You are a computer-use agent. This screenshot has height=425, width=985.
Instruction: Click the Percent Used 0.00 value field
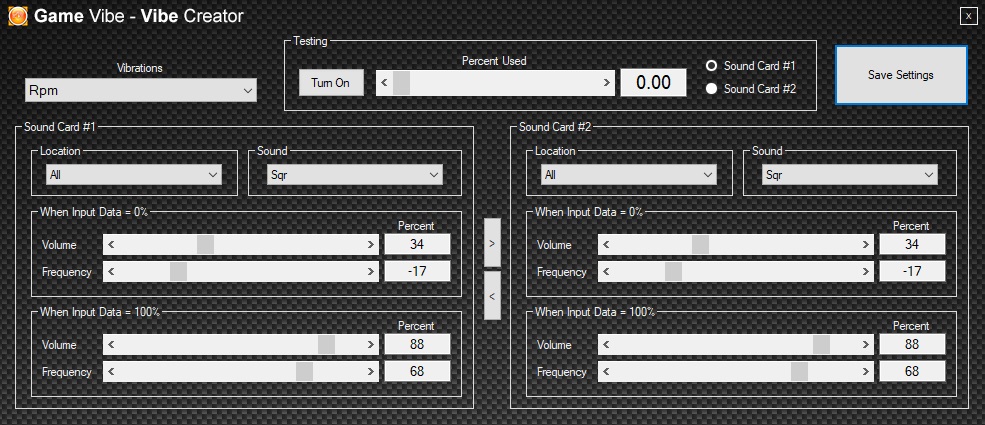653,83
